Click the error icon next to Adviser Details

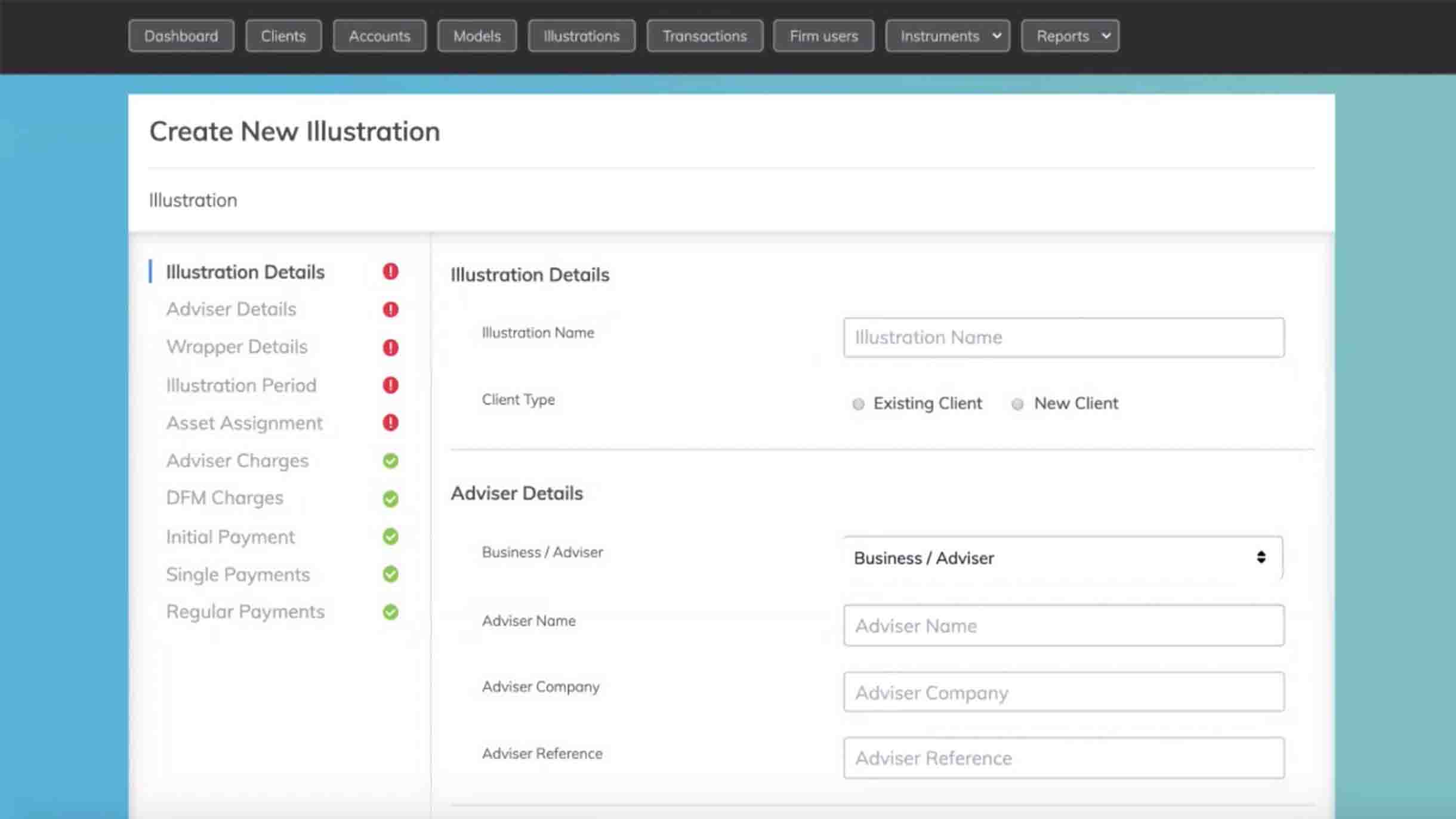click(x=390, y=309)
